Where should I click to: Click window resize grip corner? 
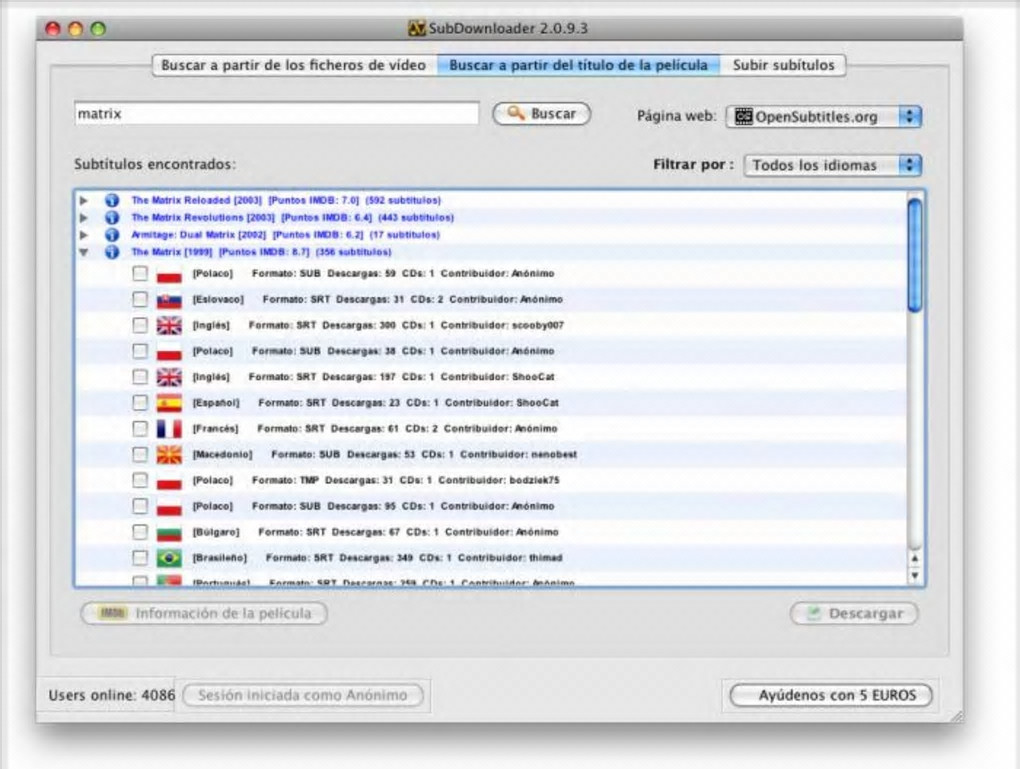click(x=956, y=716)
